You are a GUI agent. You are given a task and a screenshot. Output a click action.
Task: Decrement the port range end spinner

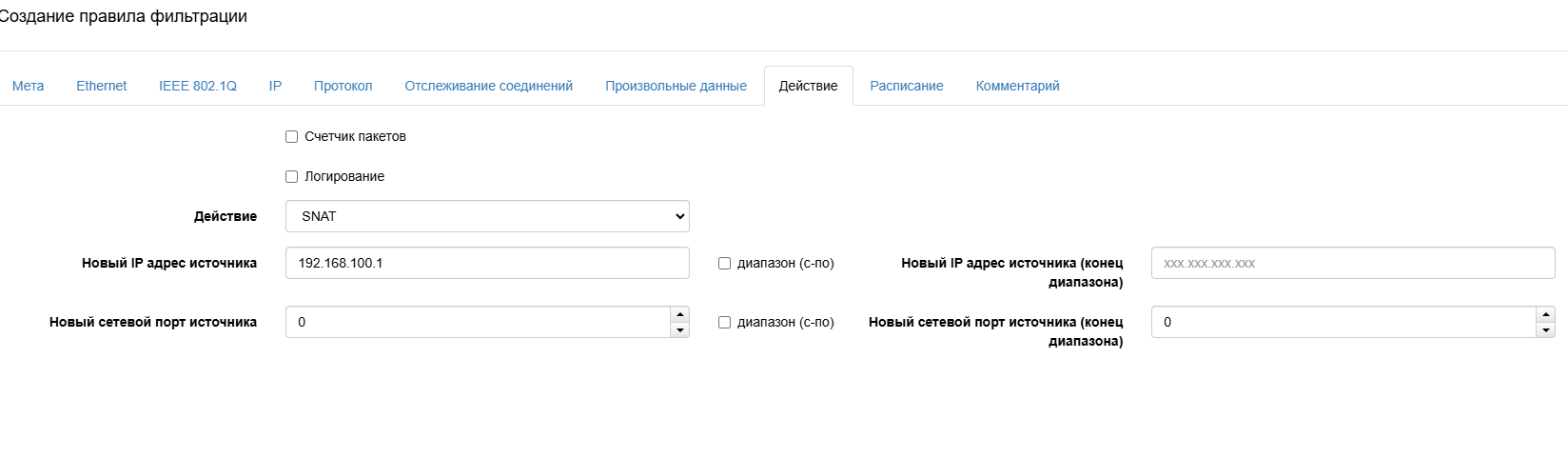(x=1545, y=330)
